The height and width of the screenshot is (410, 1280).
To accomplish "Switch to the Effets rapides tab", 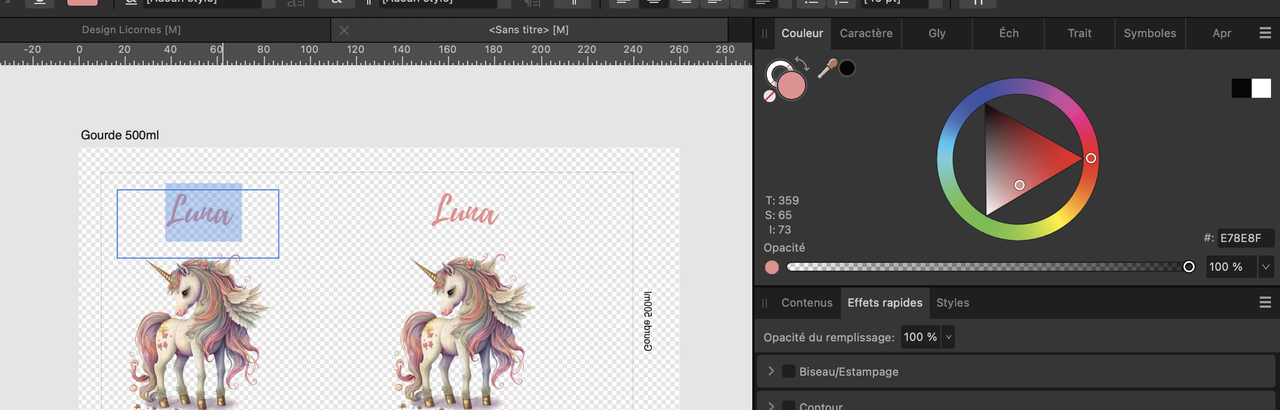I will click(884, 302).
